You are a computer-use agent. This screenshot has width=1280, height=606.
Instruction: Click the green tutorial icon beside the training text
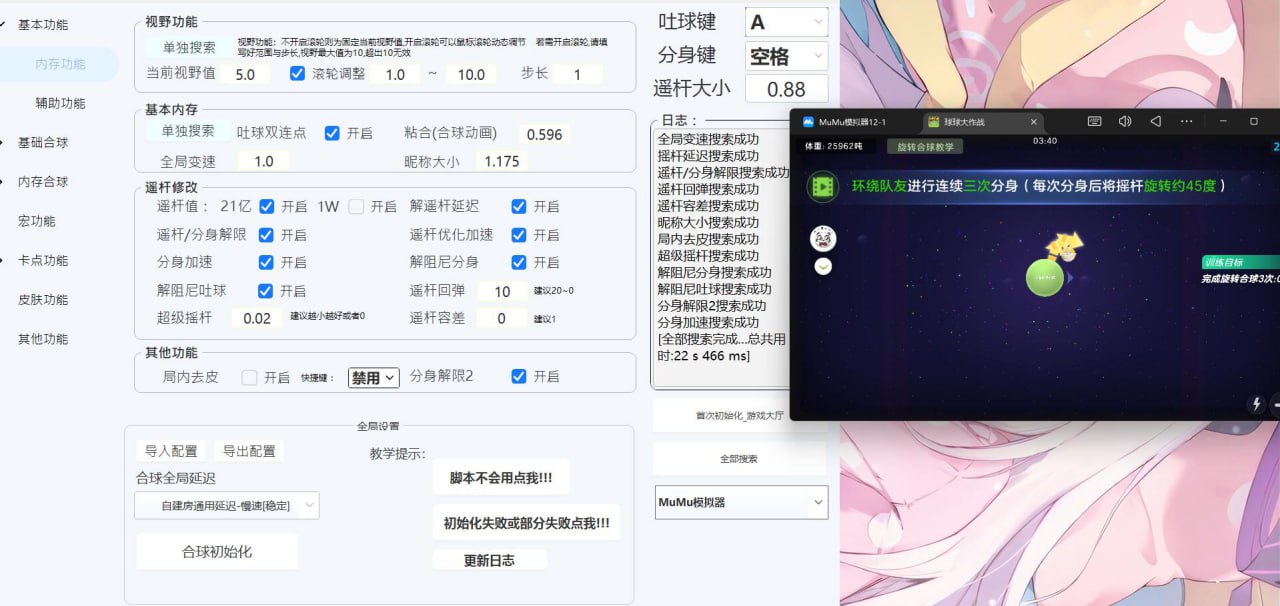pos(823,186)
